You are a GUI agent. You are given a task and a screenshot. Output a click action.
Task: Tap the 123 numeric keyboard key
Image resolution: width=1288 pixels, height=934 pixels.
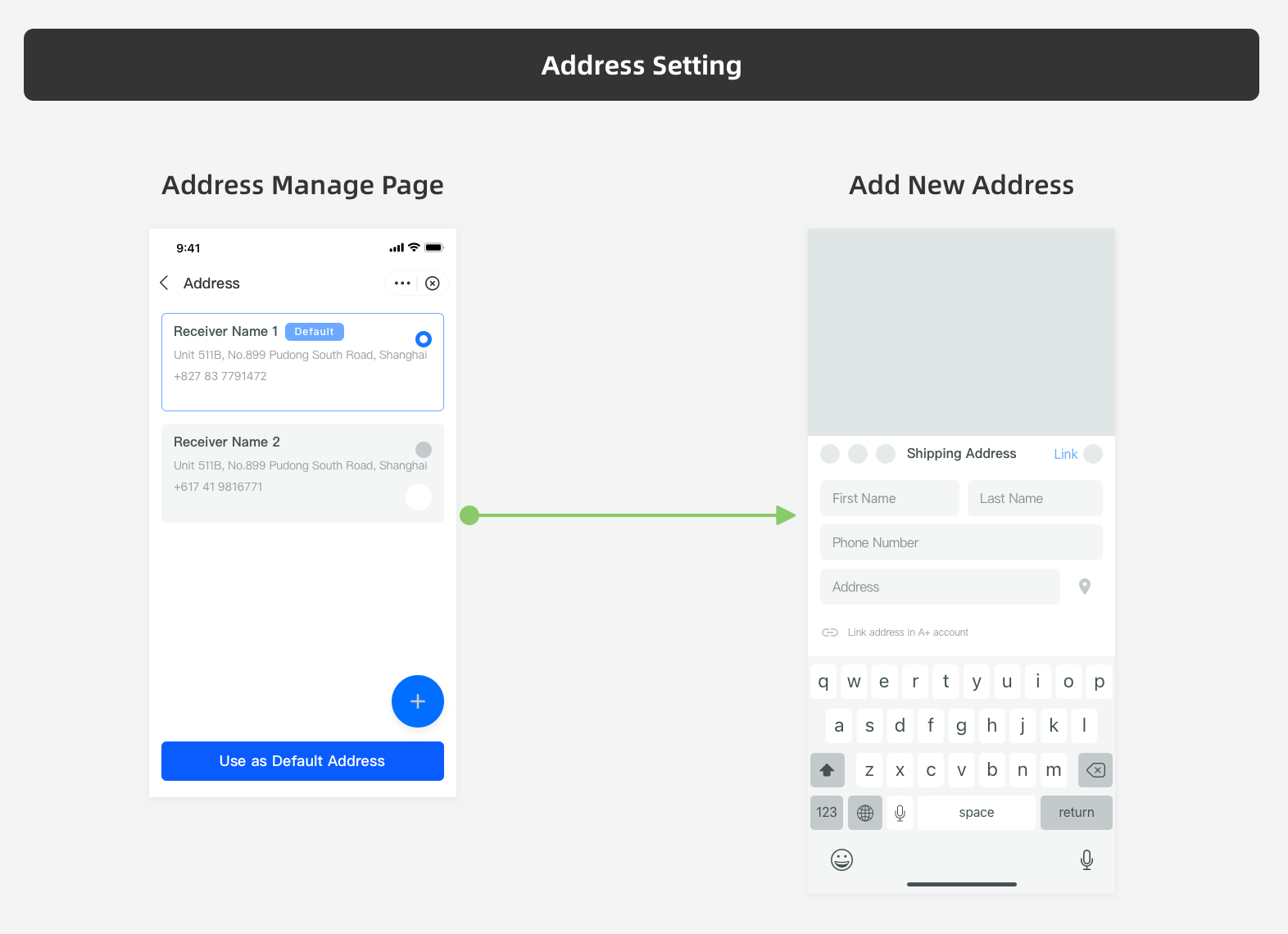click(x=827, y=813)
